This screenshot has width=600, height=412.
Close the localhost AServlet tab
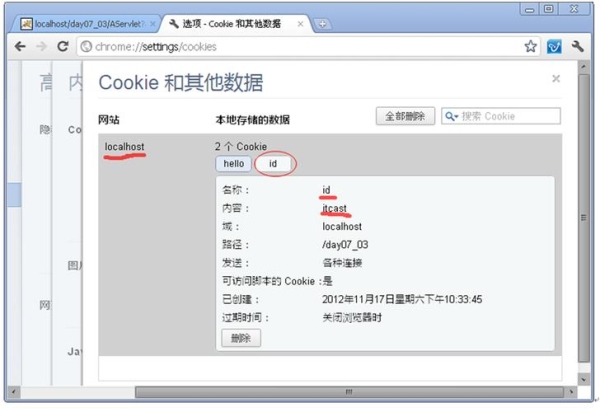coord(153,24)
